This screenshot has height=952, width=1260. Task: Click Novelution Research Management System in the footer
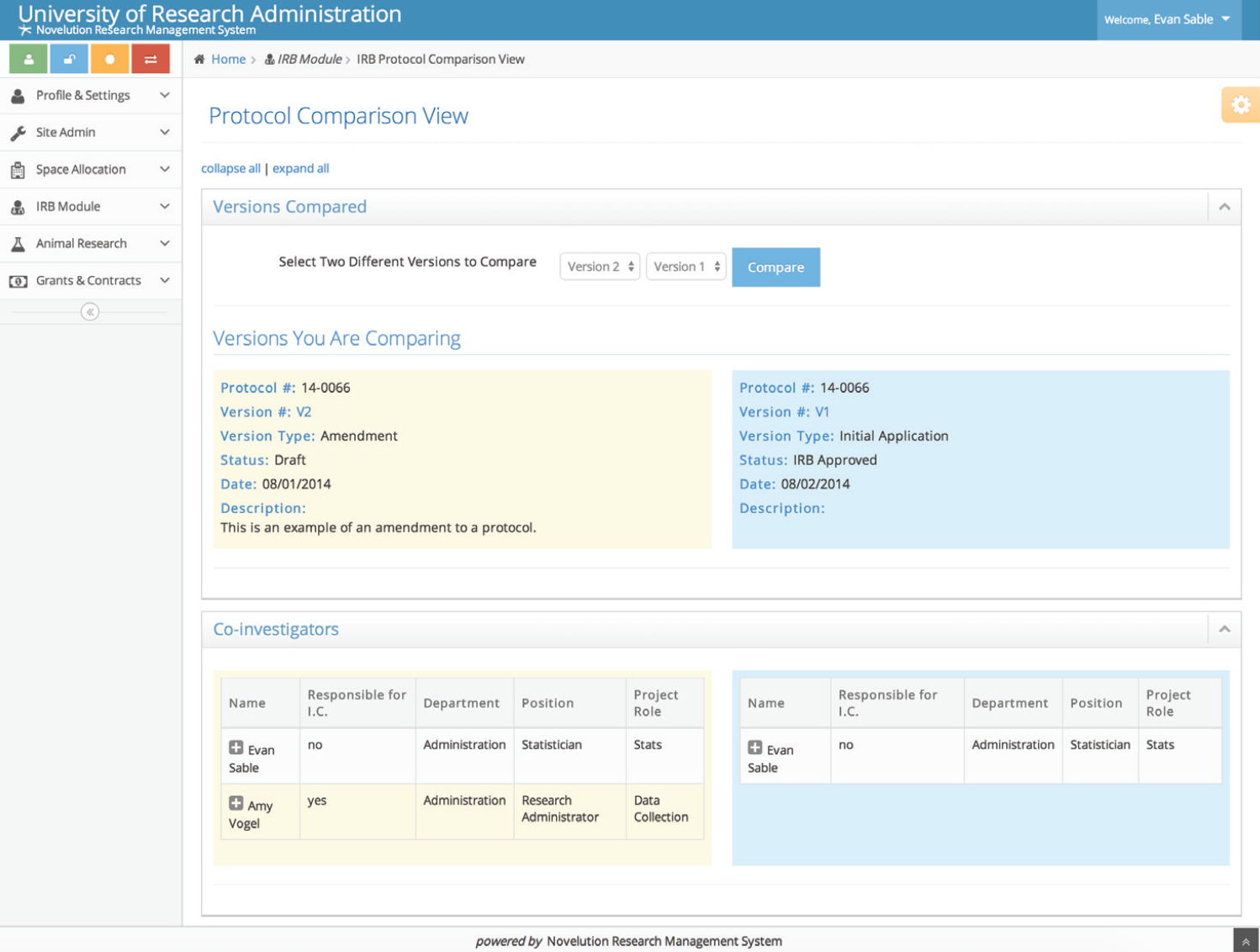coord(664,941)
